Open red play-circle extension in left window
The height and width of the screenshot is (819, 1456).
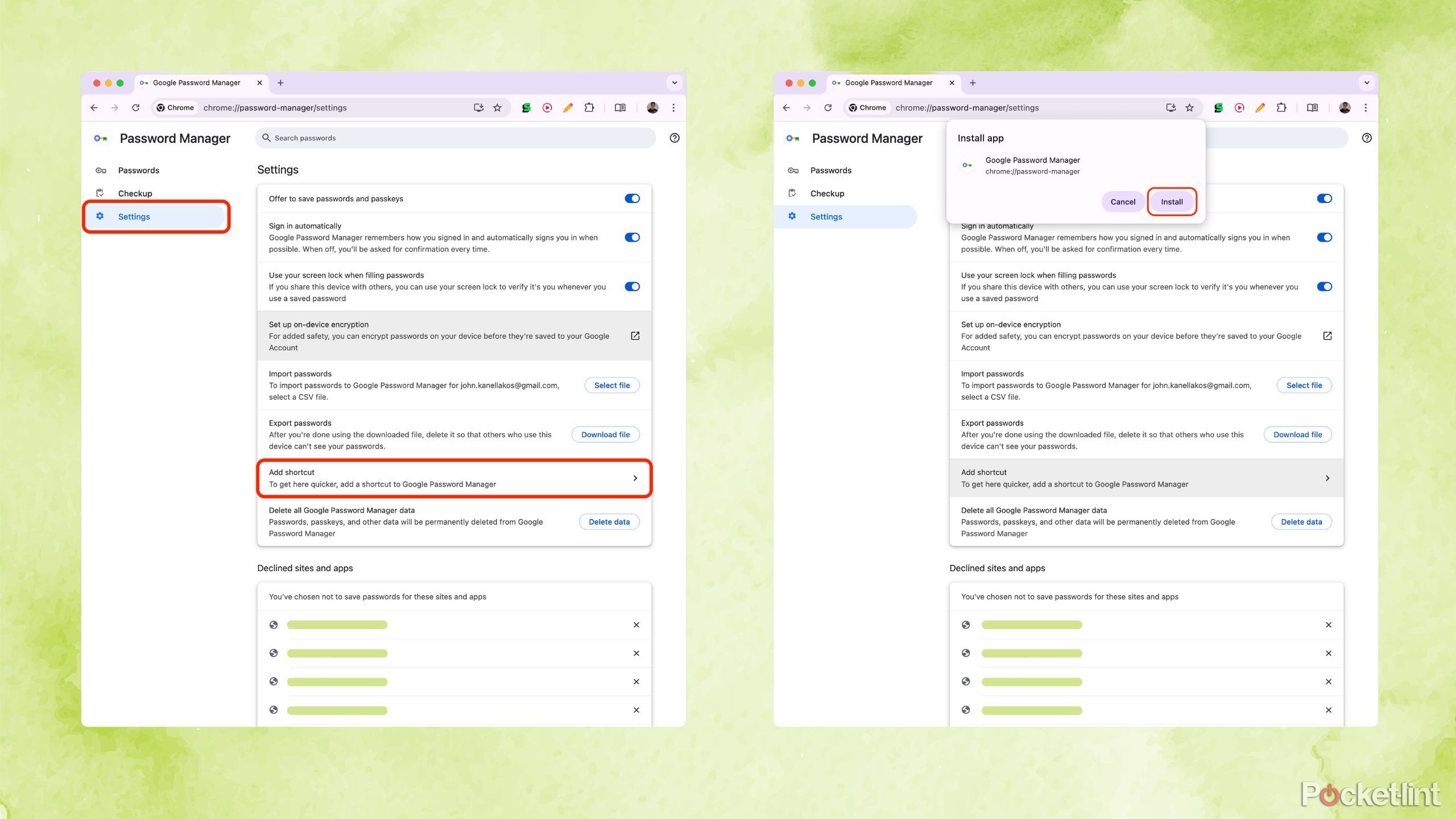coord(547,107)
